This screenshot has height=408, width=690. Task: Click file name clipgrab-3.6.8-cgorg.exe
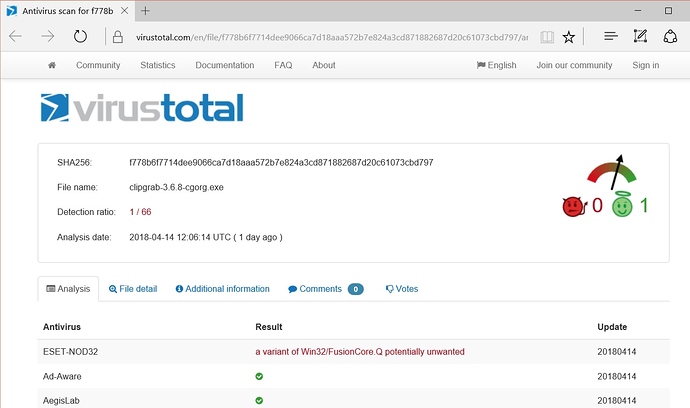pos(176,187)
